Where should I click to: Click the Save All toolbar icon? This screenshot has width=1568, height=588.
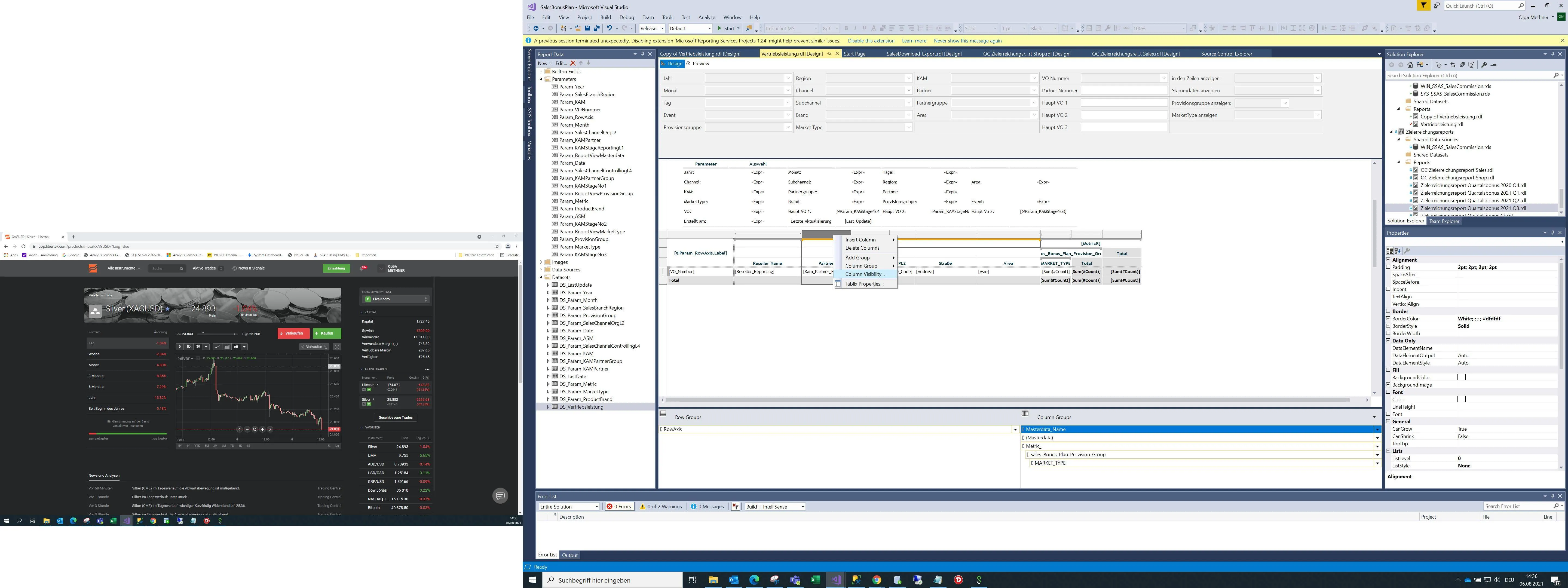click(x=596, y=28)
